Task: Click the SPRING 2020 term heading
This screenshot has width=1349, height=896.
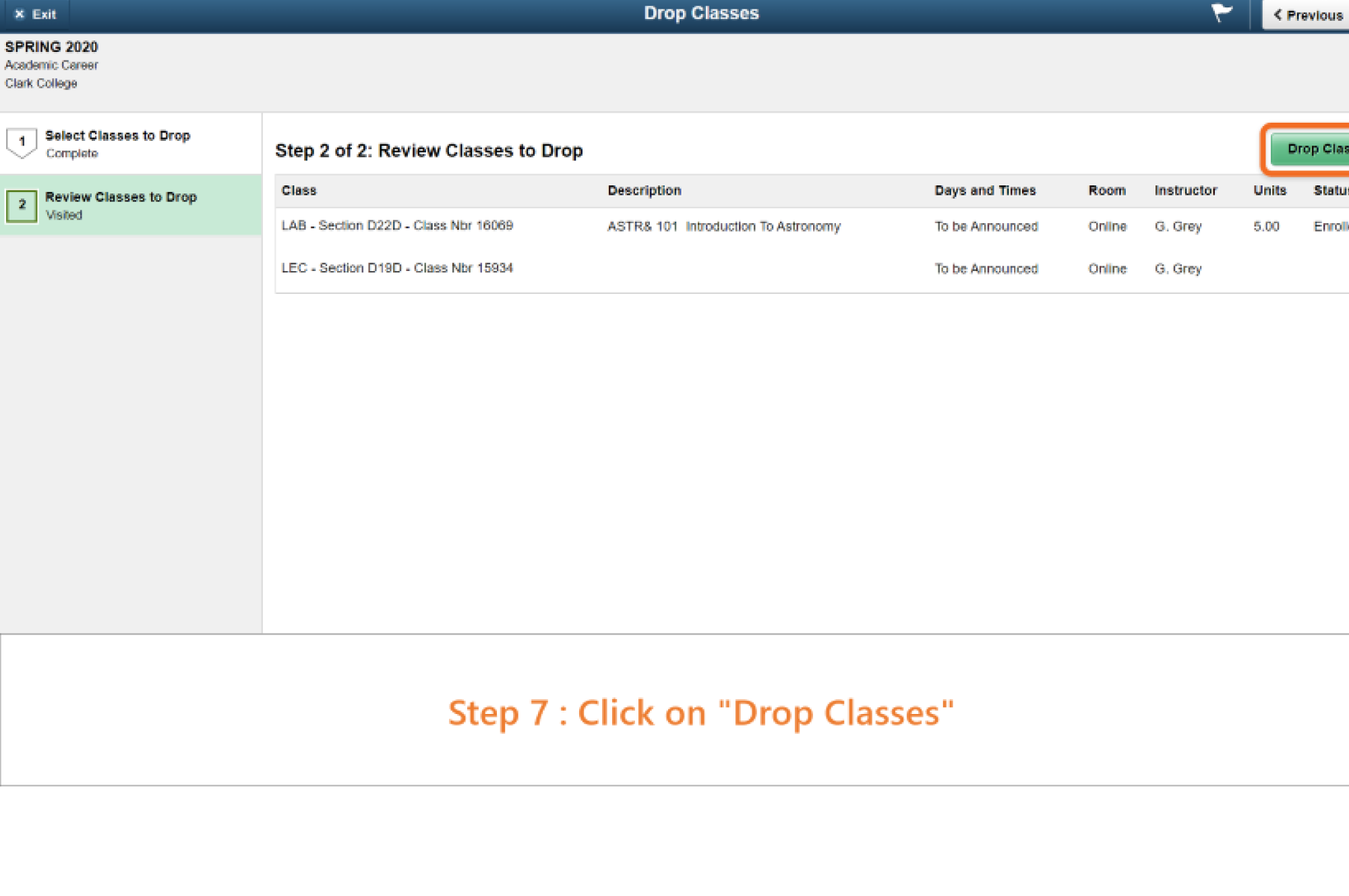Action: pyautogui.click(x=51, y=47)
